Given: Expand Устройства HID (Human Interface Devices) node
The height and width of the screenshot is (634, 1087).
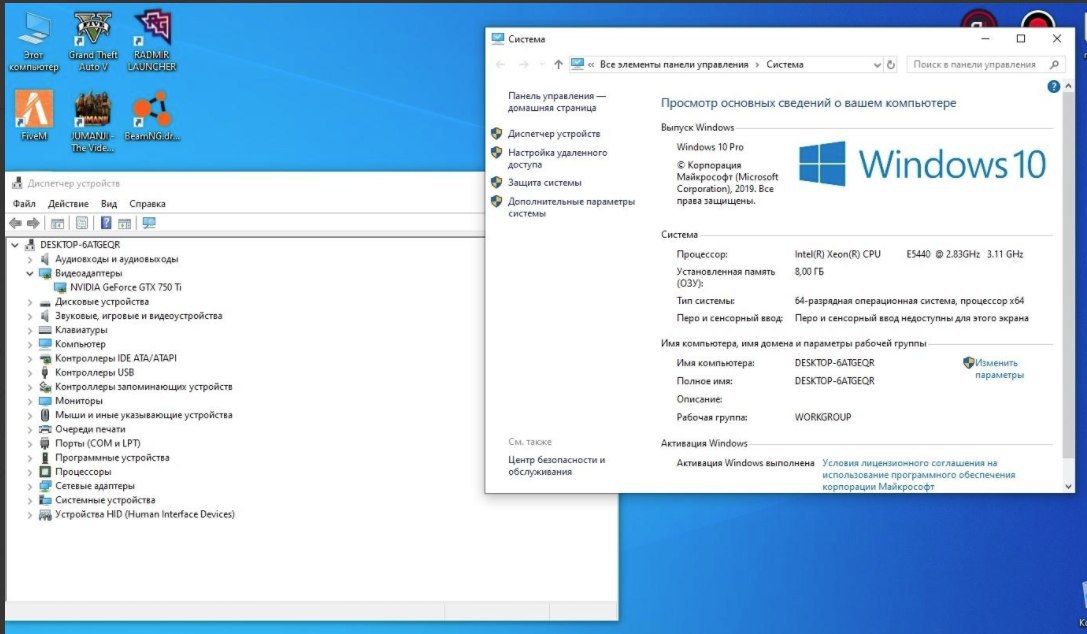Looking at the screenshot, I should (x=30, y=514).
